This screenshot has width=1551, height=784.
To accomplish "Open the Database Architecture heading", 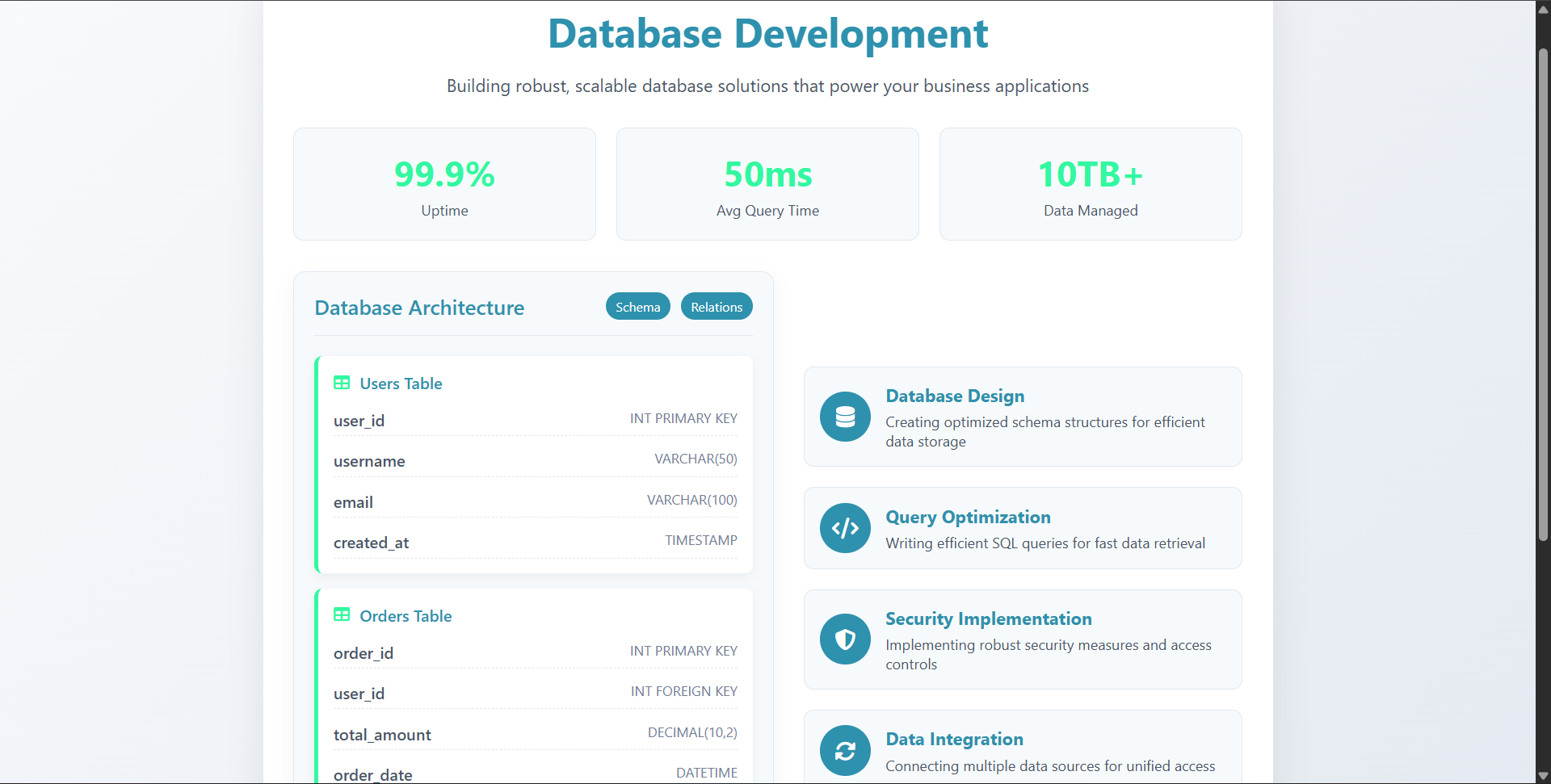I will click(x=418, y=308).
